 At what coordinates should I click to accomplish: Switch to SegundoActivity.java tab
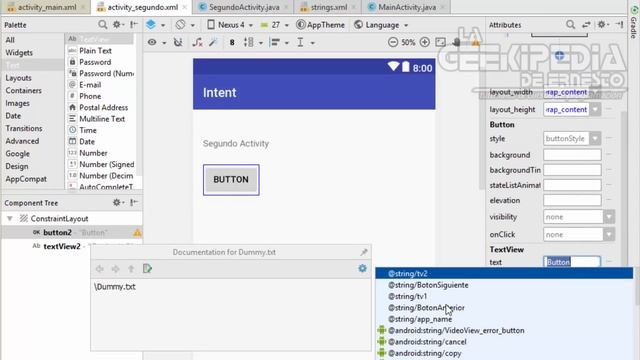pos(244,7)
